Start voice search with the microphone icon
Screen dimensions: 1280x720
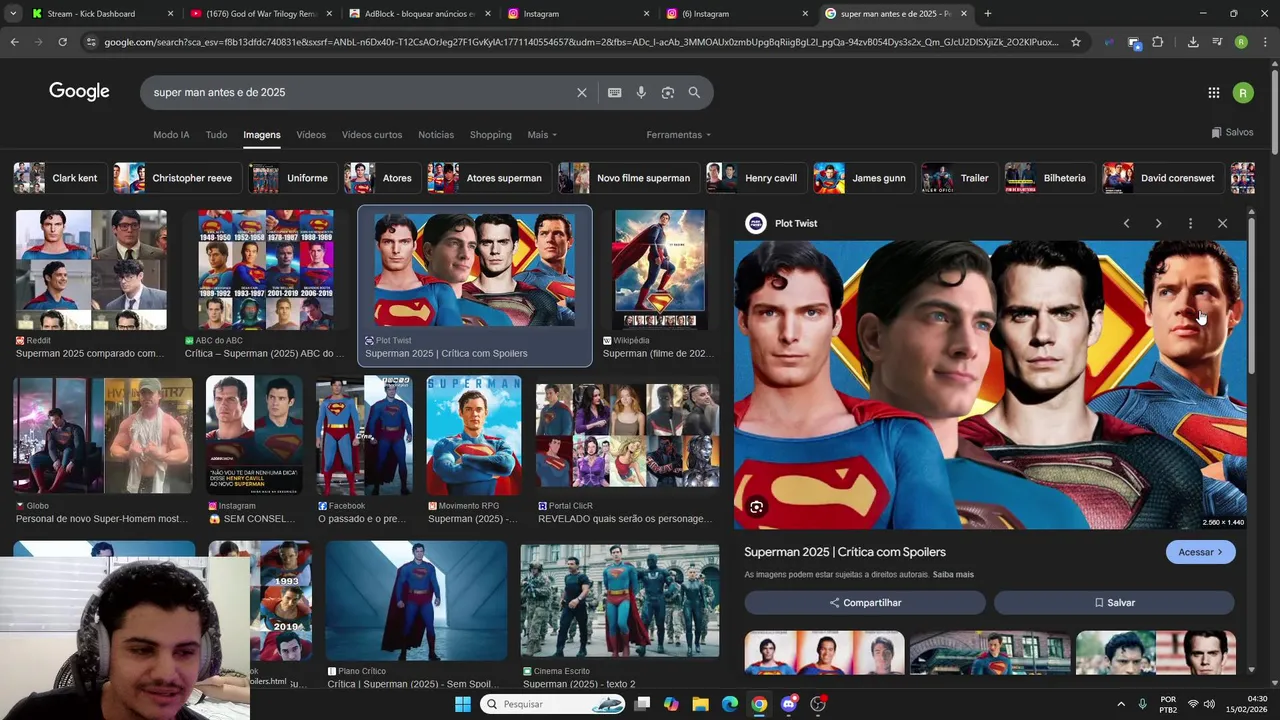point(641,92)
